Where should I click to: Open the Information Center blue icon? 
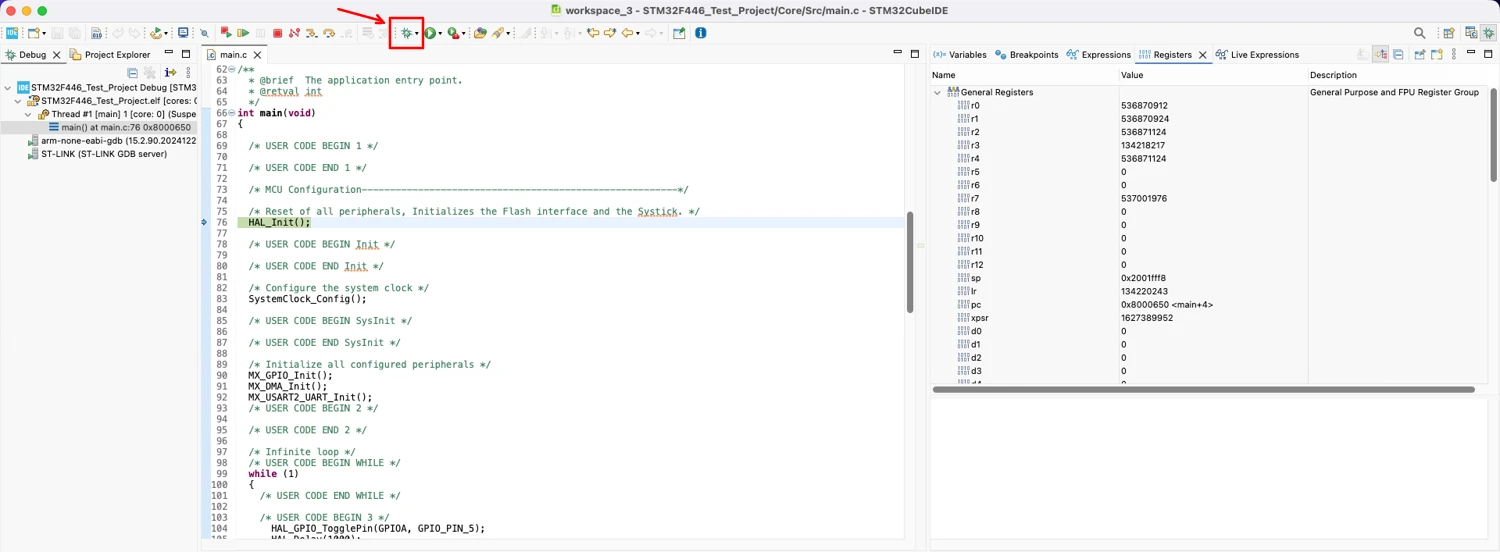coord(700,33)
